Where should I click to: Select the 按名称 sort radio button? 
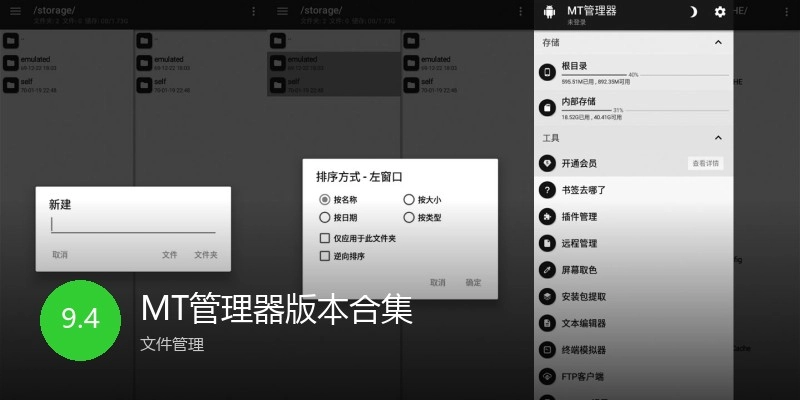[x=324, y=199]
